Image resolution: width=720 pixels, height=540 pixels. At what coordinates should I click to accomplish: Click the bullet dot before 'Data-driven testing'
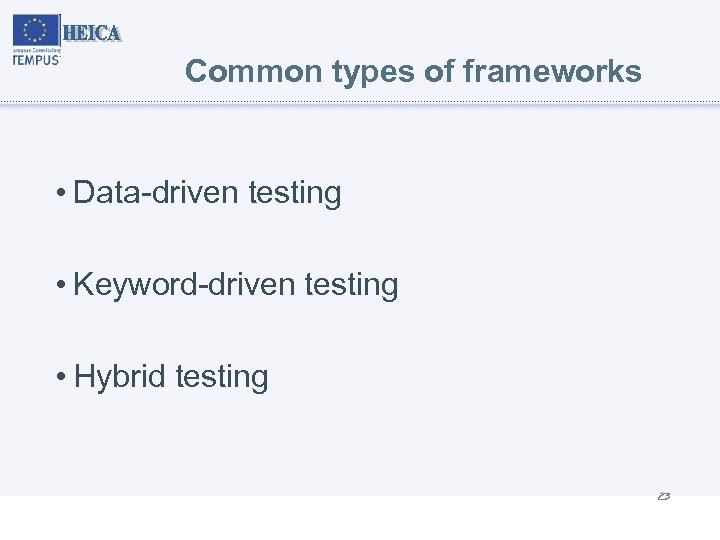[x=62, y=193]
